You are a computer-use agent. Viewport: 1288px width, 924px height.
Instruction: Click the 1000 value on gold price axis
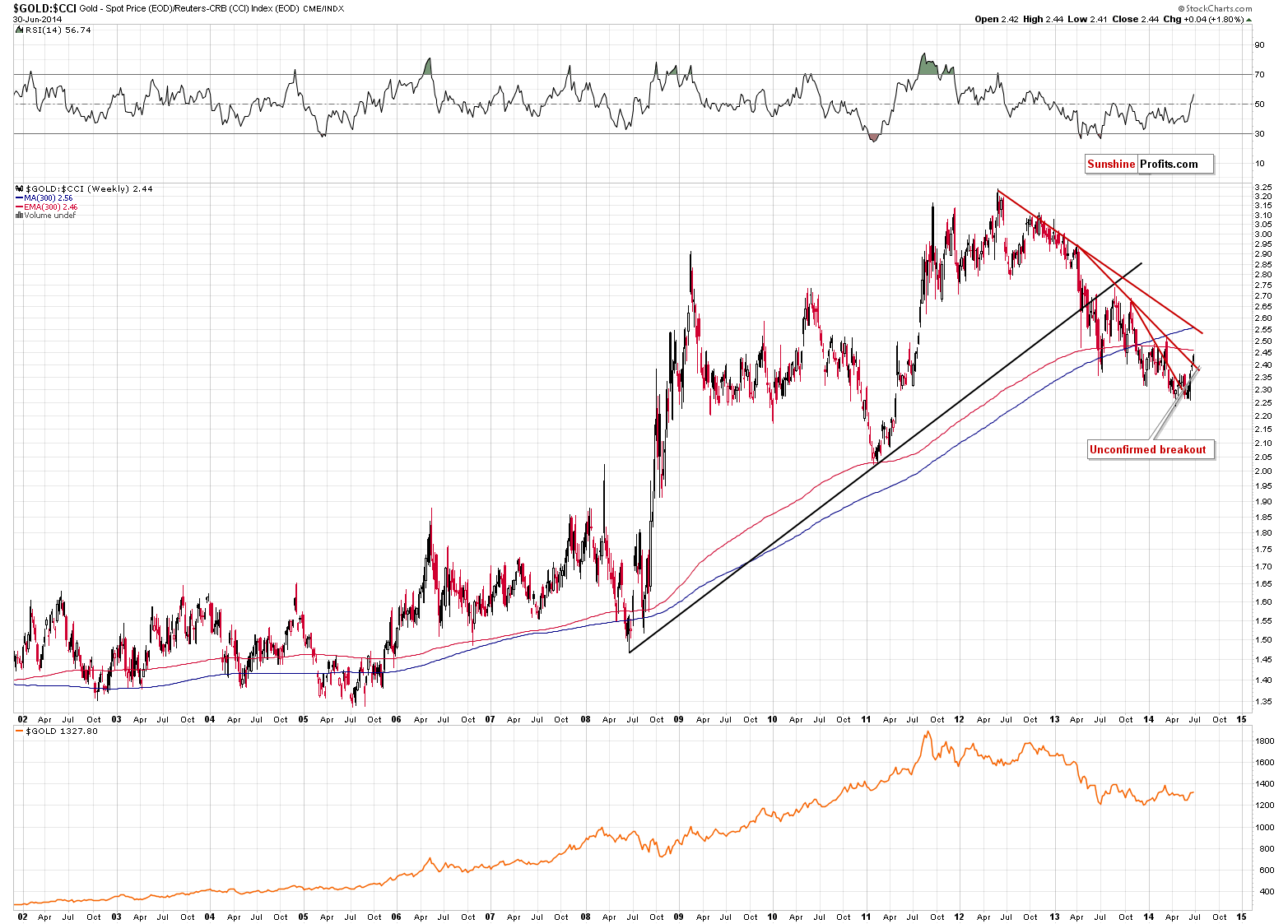point(1264,827)
